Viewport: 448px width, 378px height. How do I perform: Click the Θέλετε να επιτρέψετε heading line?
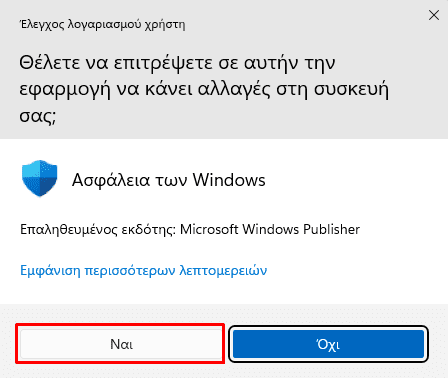(177, 63)
